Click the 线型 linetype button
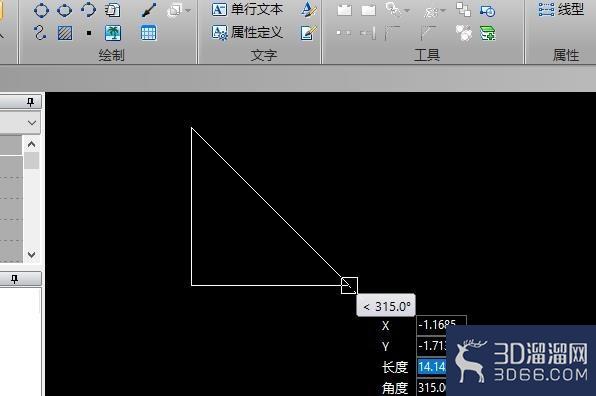The width and height of the screenshot is (596, 396). coord(561,10)
